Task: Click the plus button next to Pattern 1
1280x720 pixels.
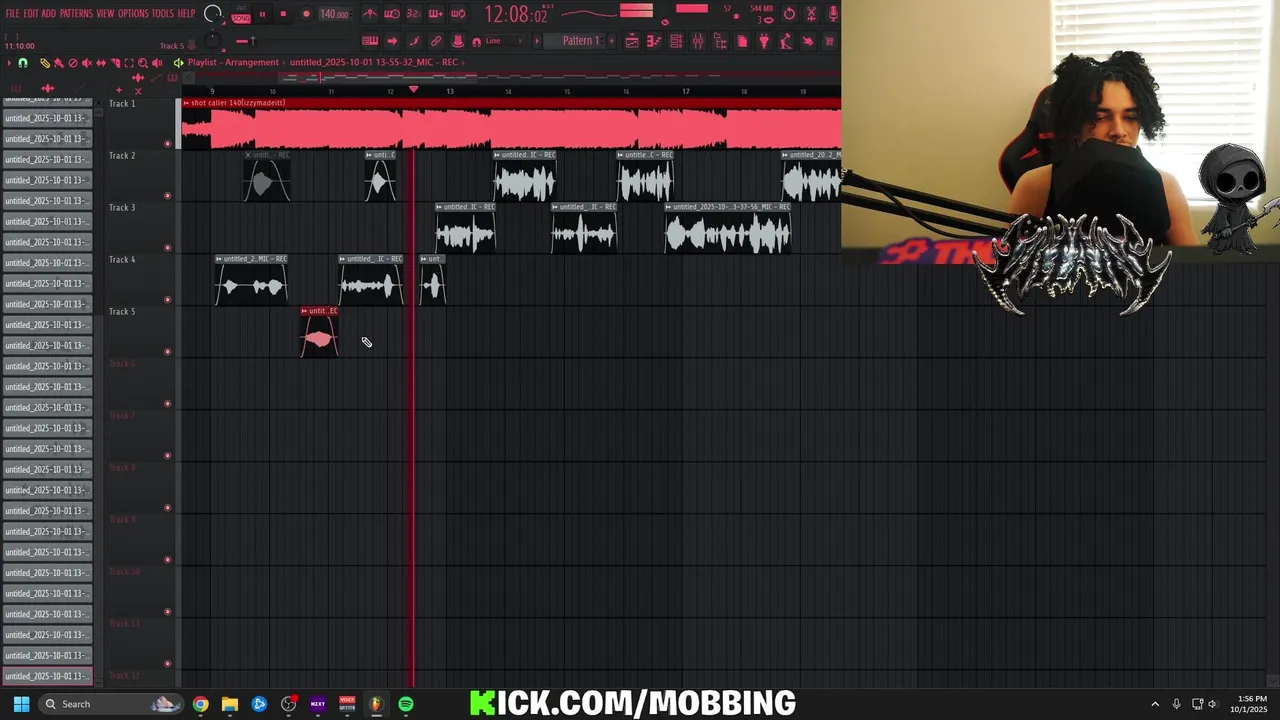Action: tap(612, 41)
